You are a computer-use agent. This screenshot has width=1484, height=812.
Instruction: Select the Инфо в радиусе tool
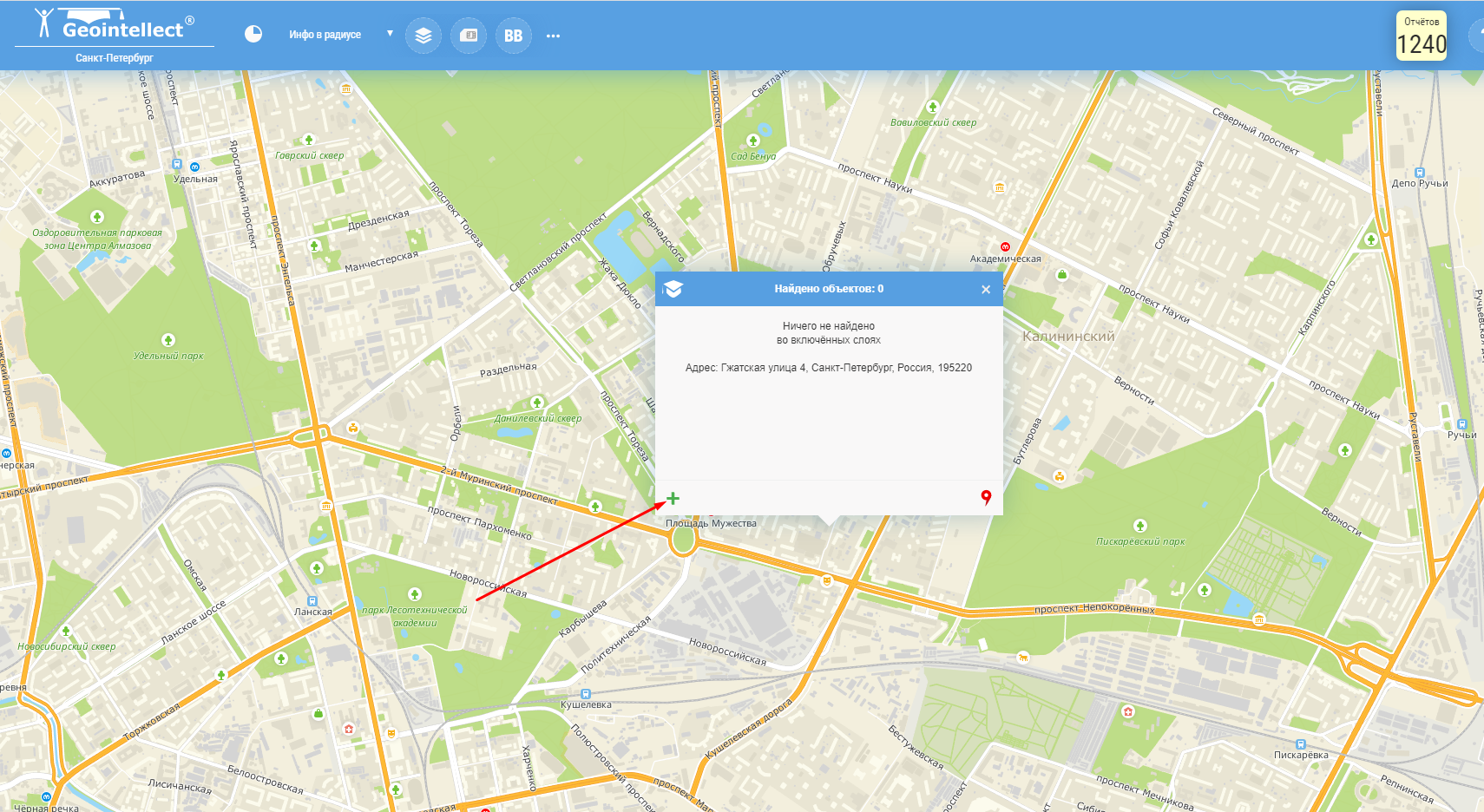click(325, 35)
